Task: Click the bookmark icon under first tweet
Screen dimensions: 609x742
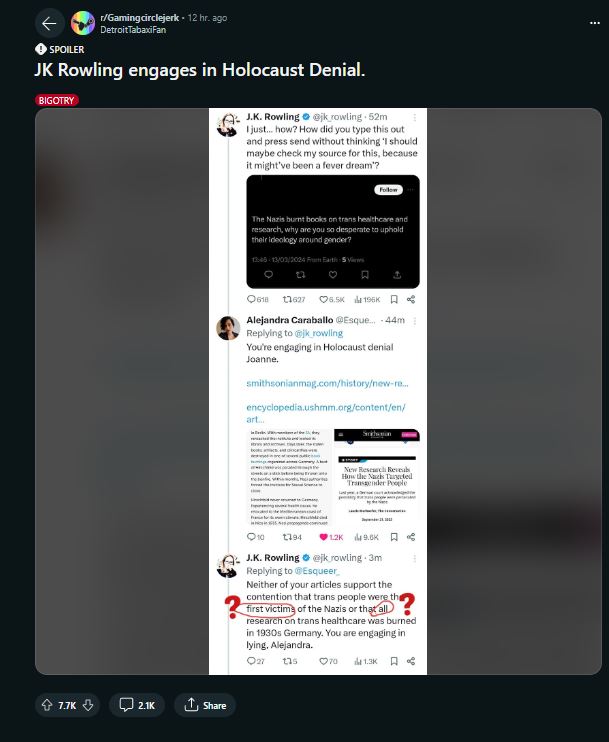Action: 394,300
